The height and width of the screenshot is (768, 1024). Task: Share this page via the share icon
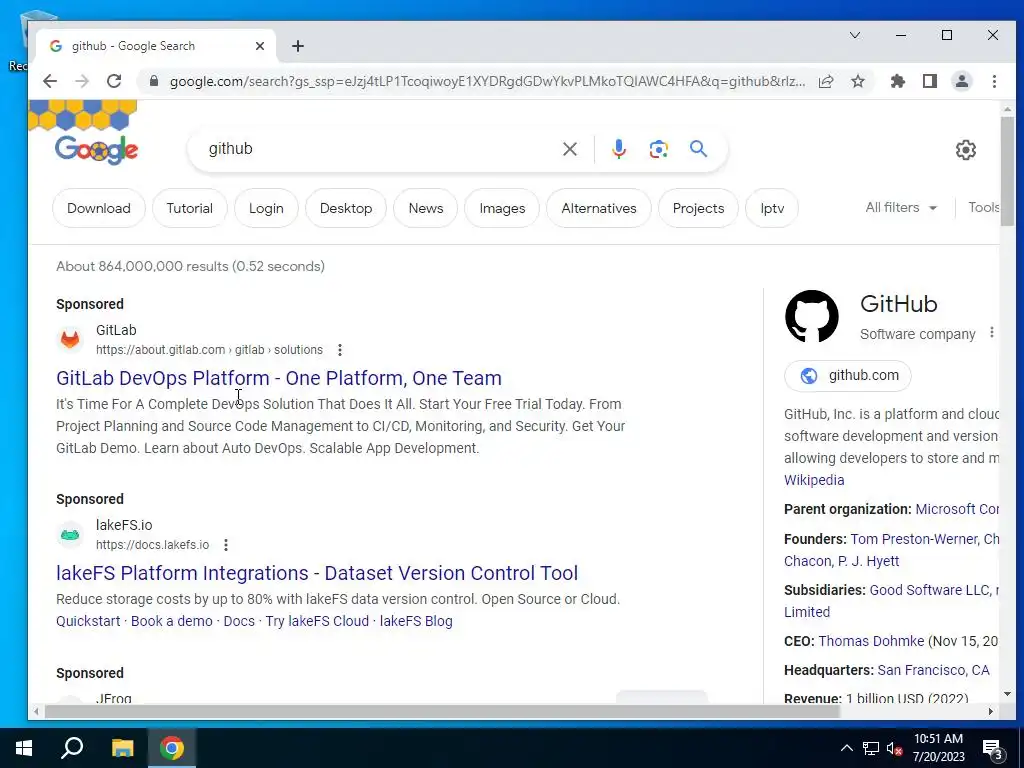826,81
